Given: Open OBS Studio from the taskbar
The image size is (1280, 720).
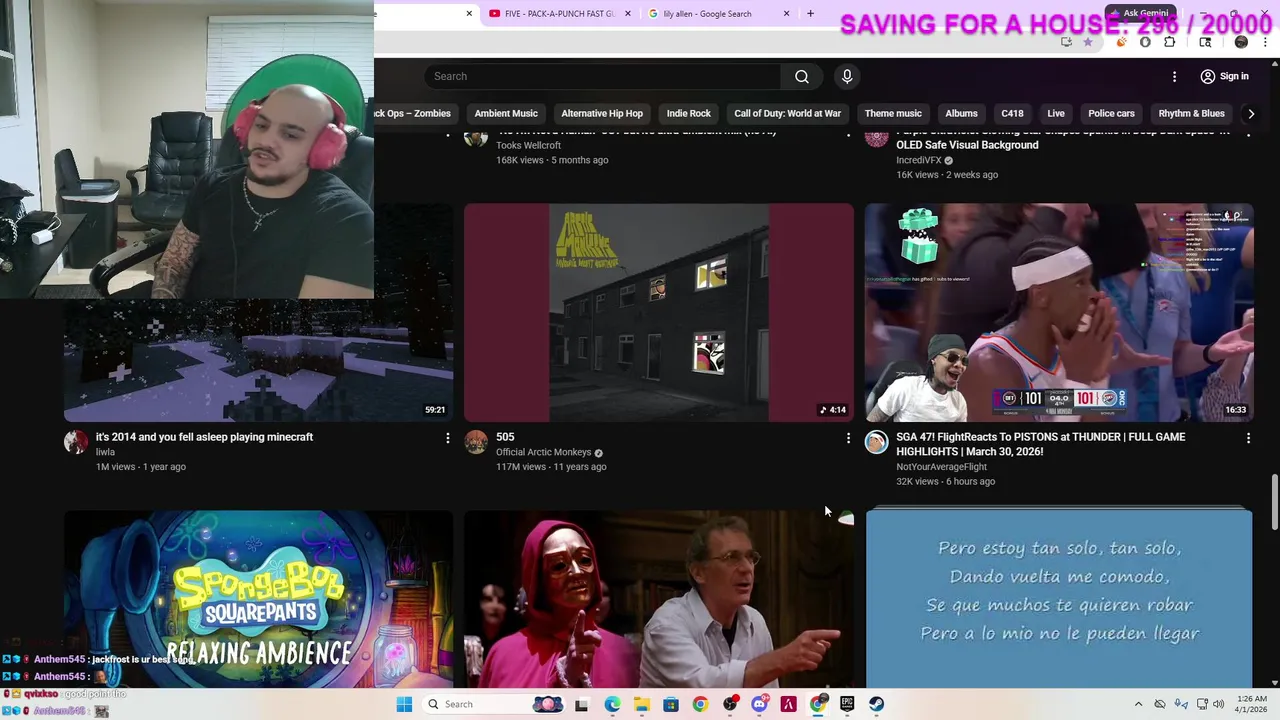Looking at the screenshot, I should point(730,704).
